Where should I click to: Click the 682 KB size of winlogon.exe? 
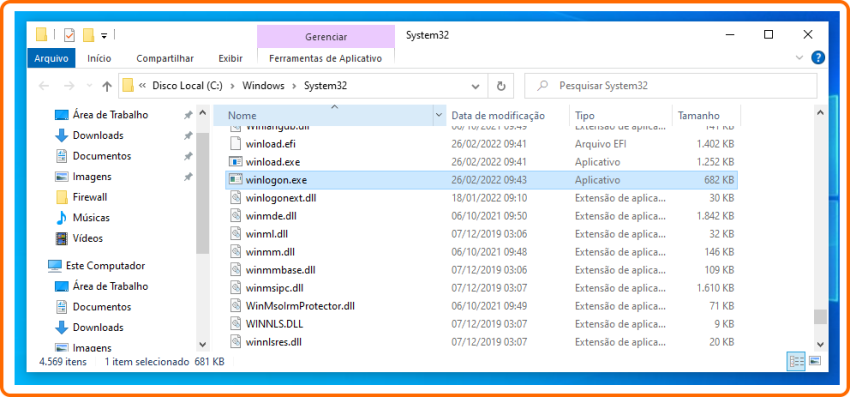(x=719, y=180)
